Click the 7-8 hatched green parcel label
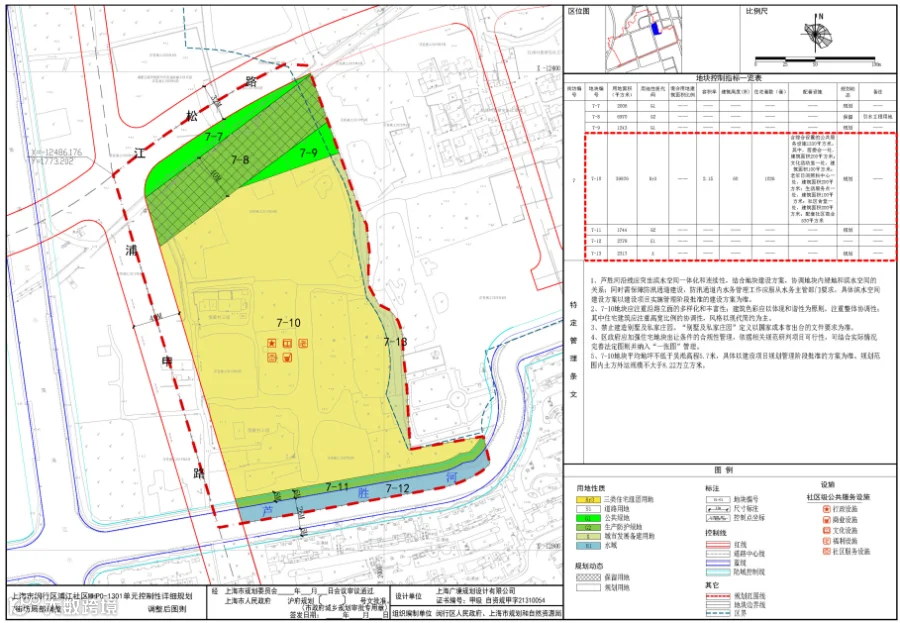 click(240, 160)
